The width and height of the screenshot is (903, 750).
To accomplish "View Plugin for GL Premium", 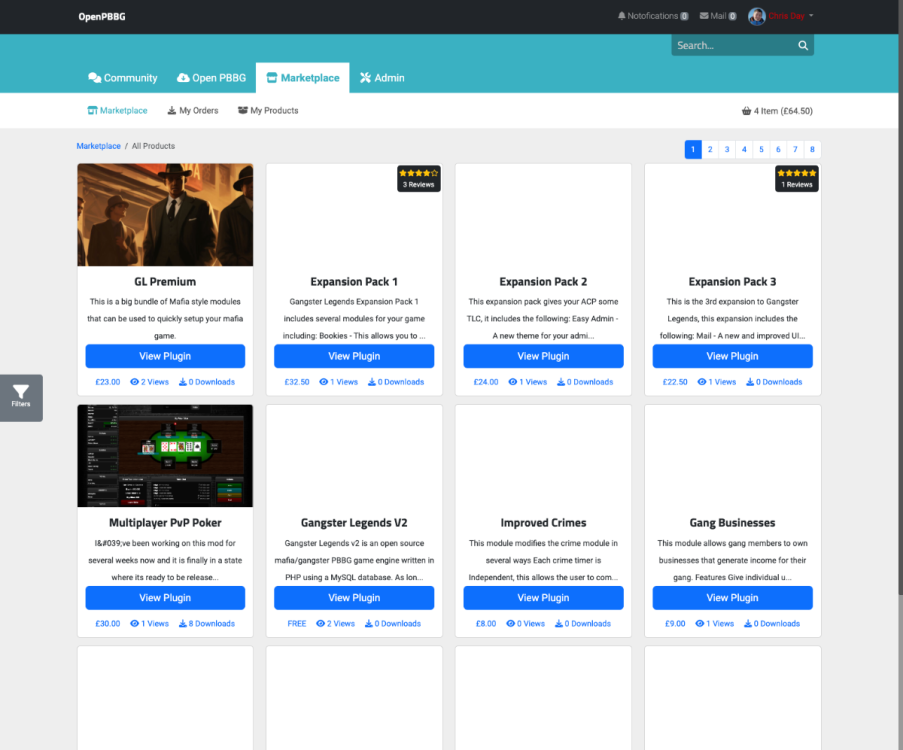I will point(165,356).
